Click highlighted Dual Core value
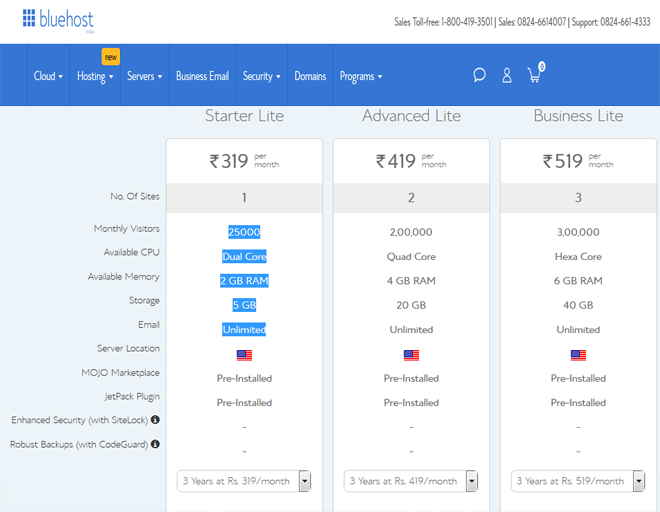 244,256
